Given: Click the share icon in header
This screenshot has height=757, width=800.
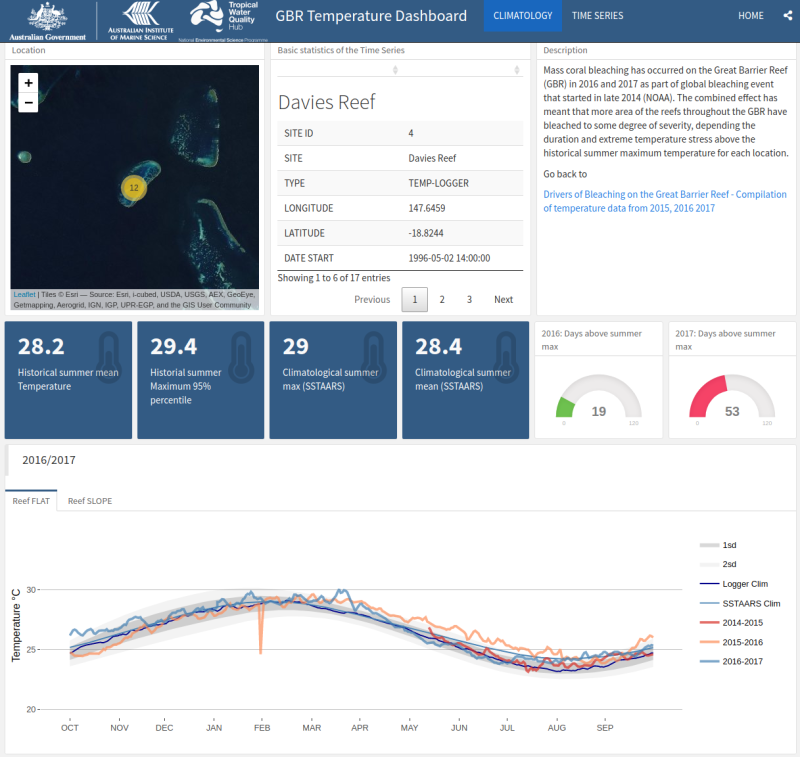Looking at the screenshot, I should click(788, 15).
